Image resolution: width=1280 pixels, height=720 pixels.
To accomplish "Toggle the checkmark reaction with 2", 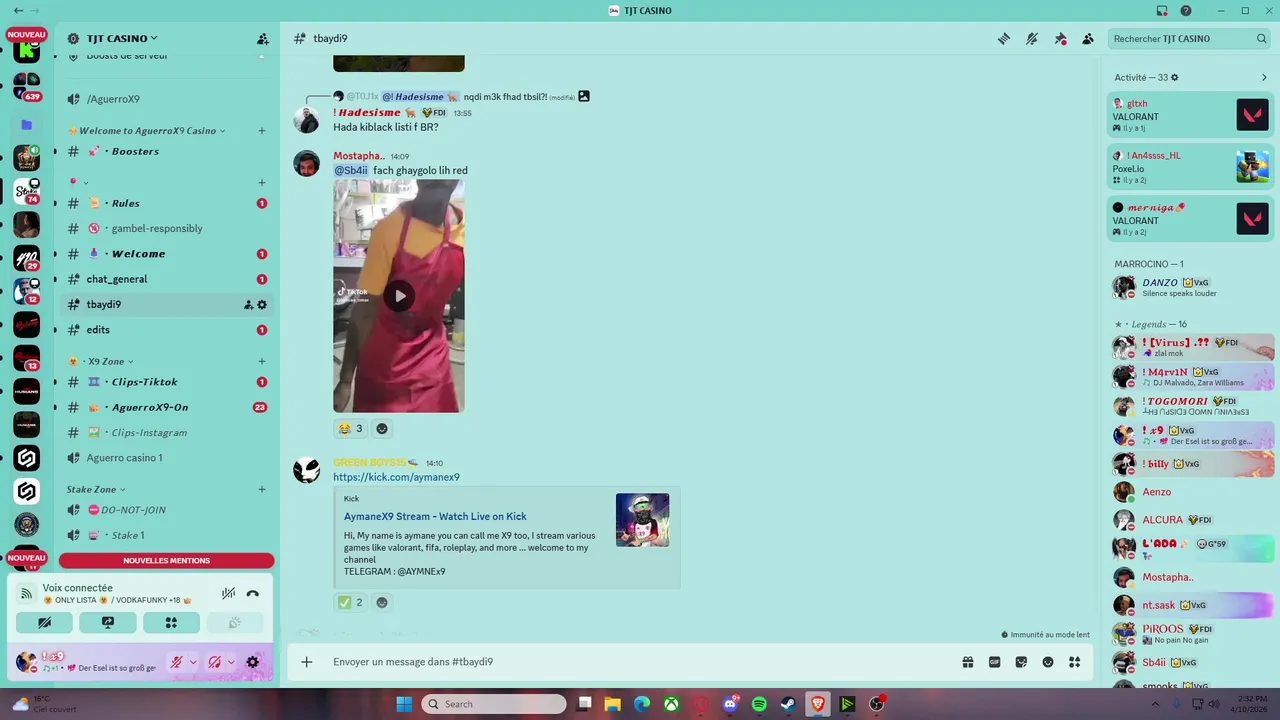I will tap(351, 602).
